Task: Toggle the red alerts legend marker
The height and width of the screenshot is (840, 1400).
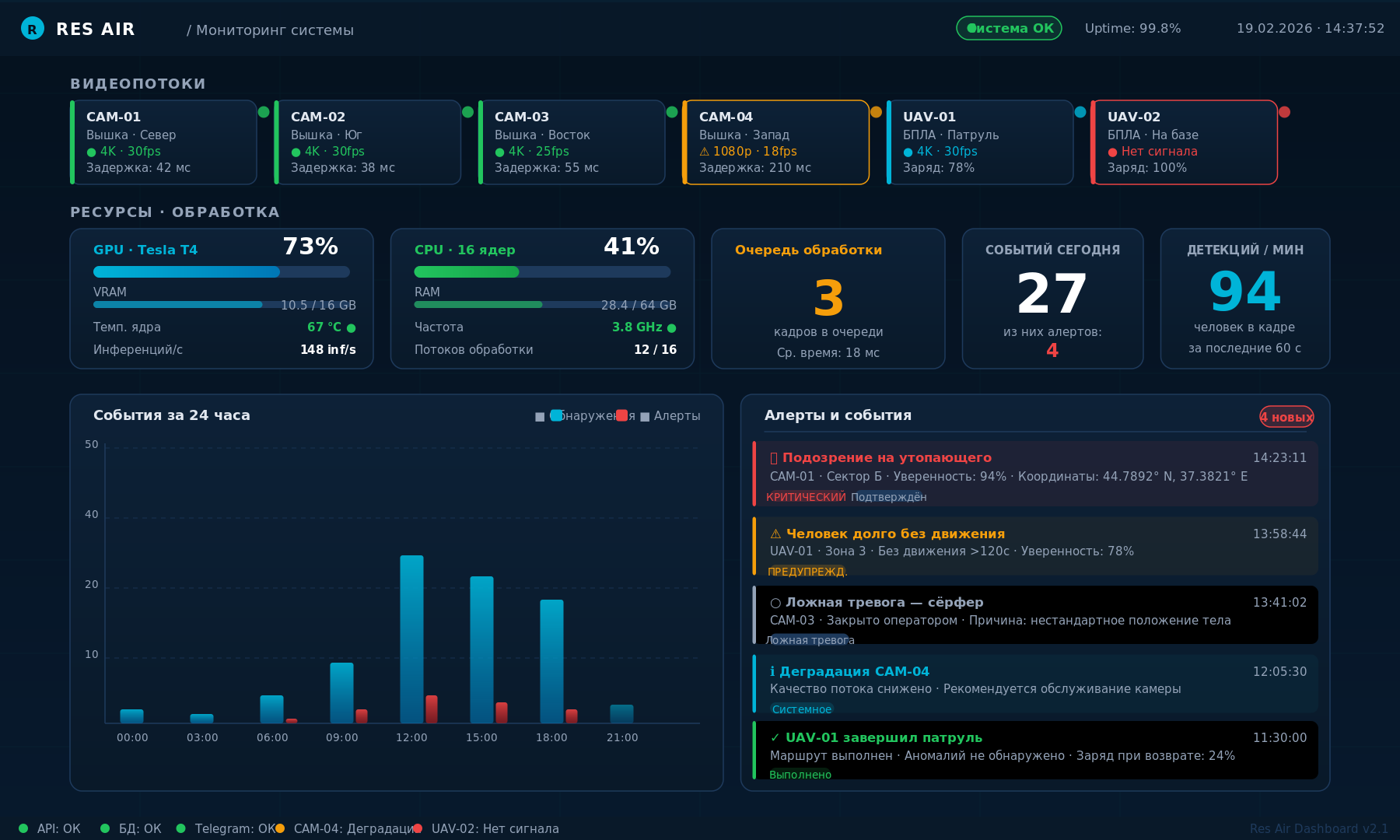Action: [x=621, y=415]
